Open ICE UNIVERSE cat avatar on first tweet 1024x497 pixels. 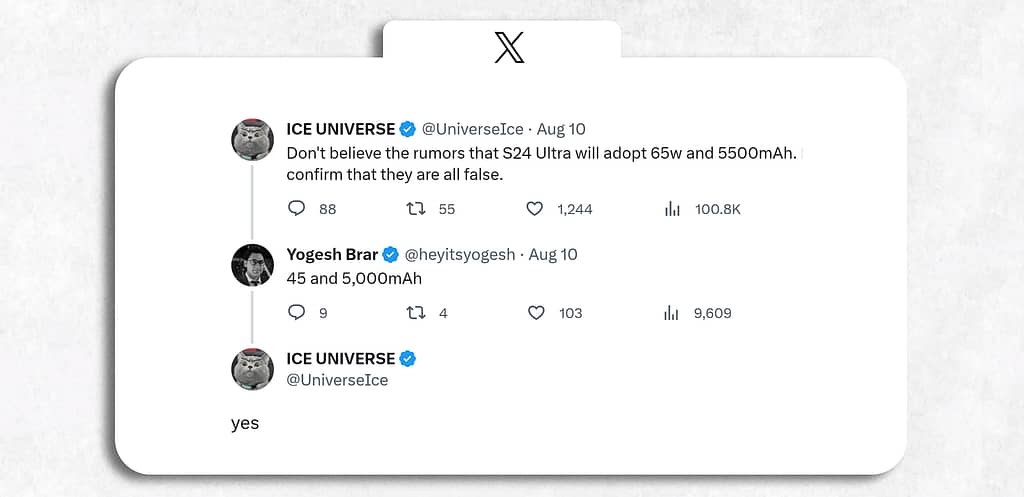point(252,140)
